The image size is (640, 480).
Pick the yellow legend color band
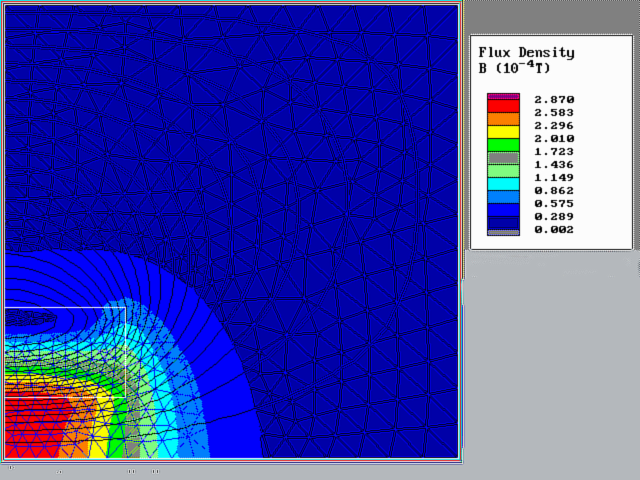tap(504, 131)
